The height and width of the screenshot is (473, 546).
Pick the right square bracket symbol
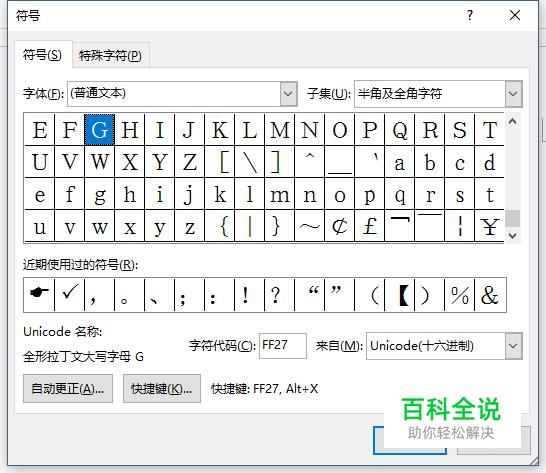click(279, 162)
